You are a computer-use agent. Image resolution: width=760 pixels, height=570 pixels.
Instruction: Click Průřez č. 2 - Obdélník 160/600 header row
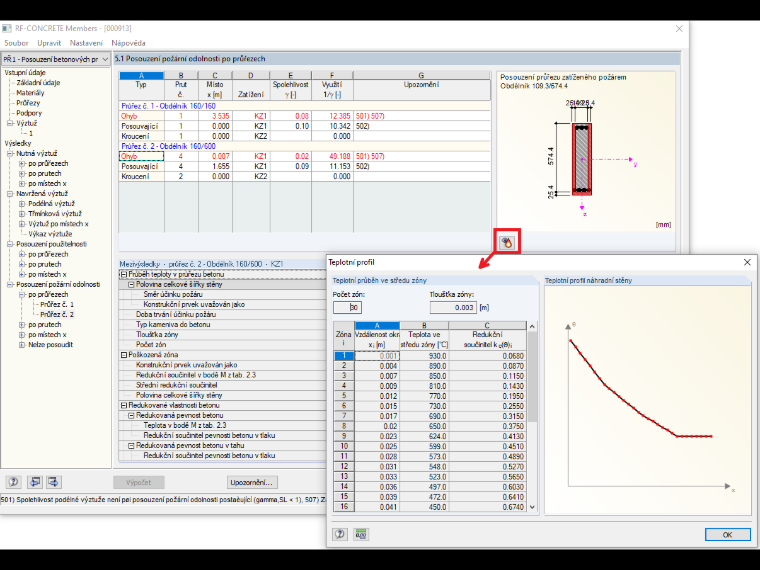pos(304,146)
